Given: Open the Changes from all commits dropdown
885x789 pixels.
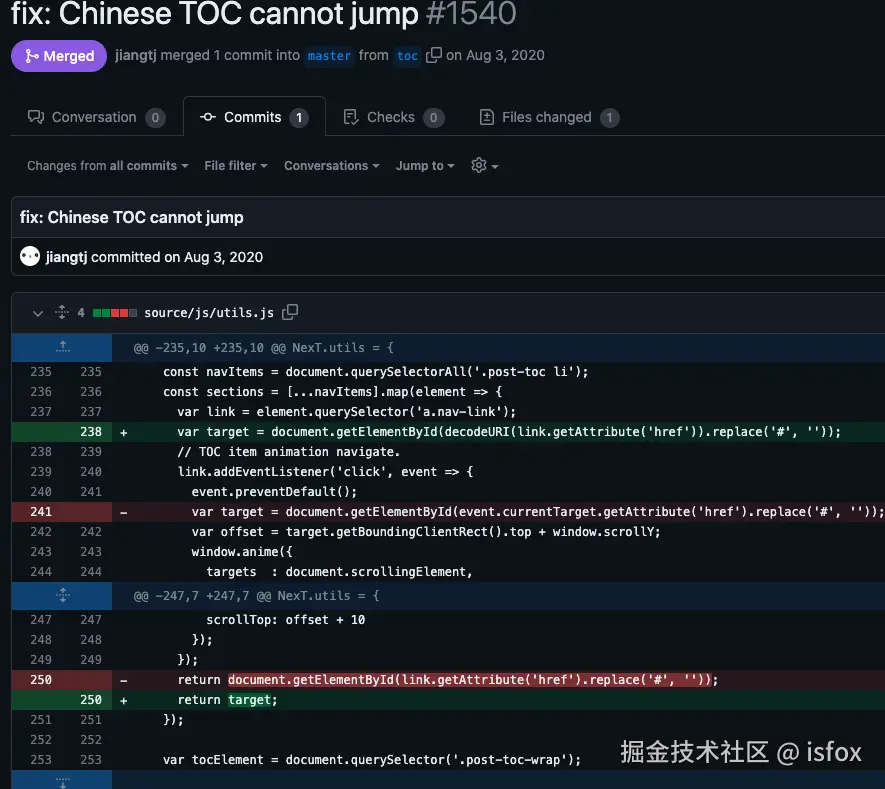Looking at the screenshot, I should point(105,166).
